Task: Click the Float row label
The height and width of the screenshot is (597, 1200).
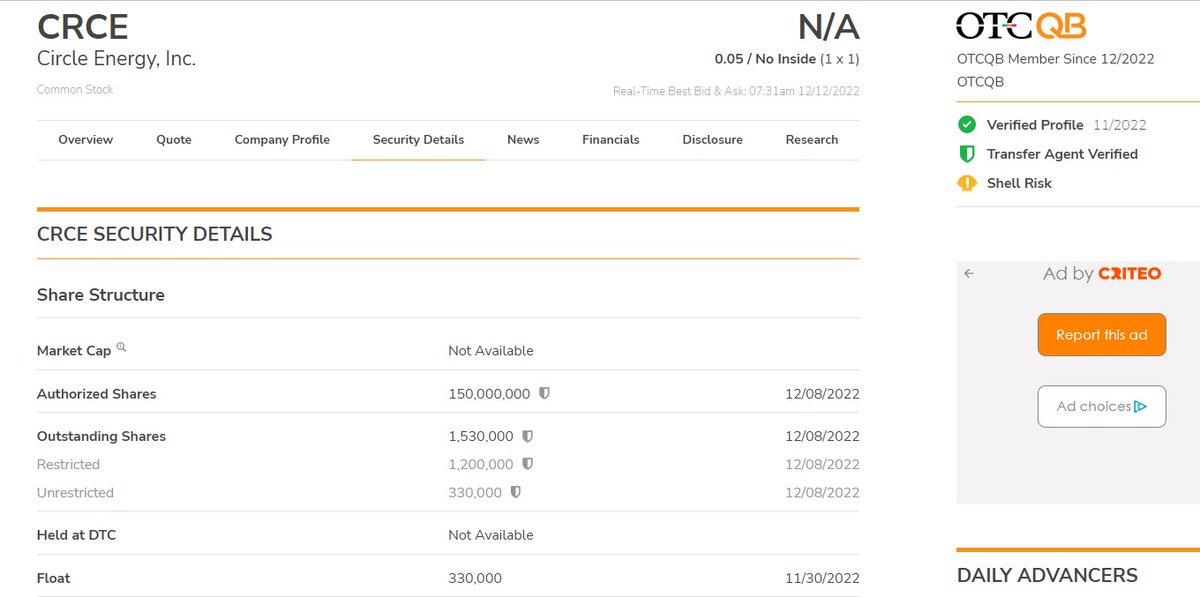Action: tap(54, 578)
